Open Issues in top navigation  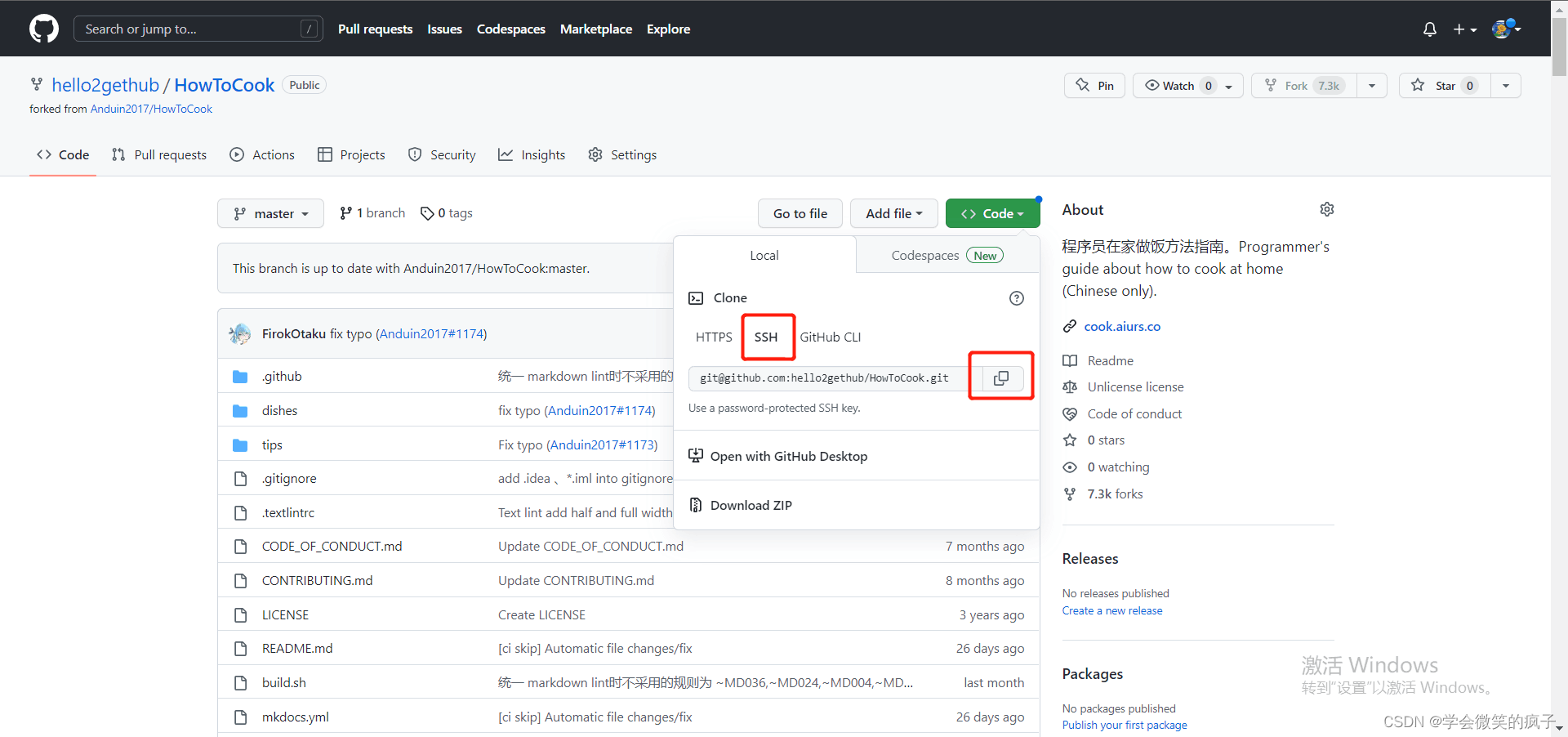coord(444,29)
